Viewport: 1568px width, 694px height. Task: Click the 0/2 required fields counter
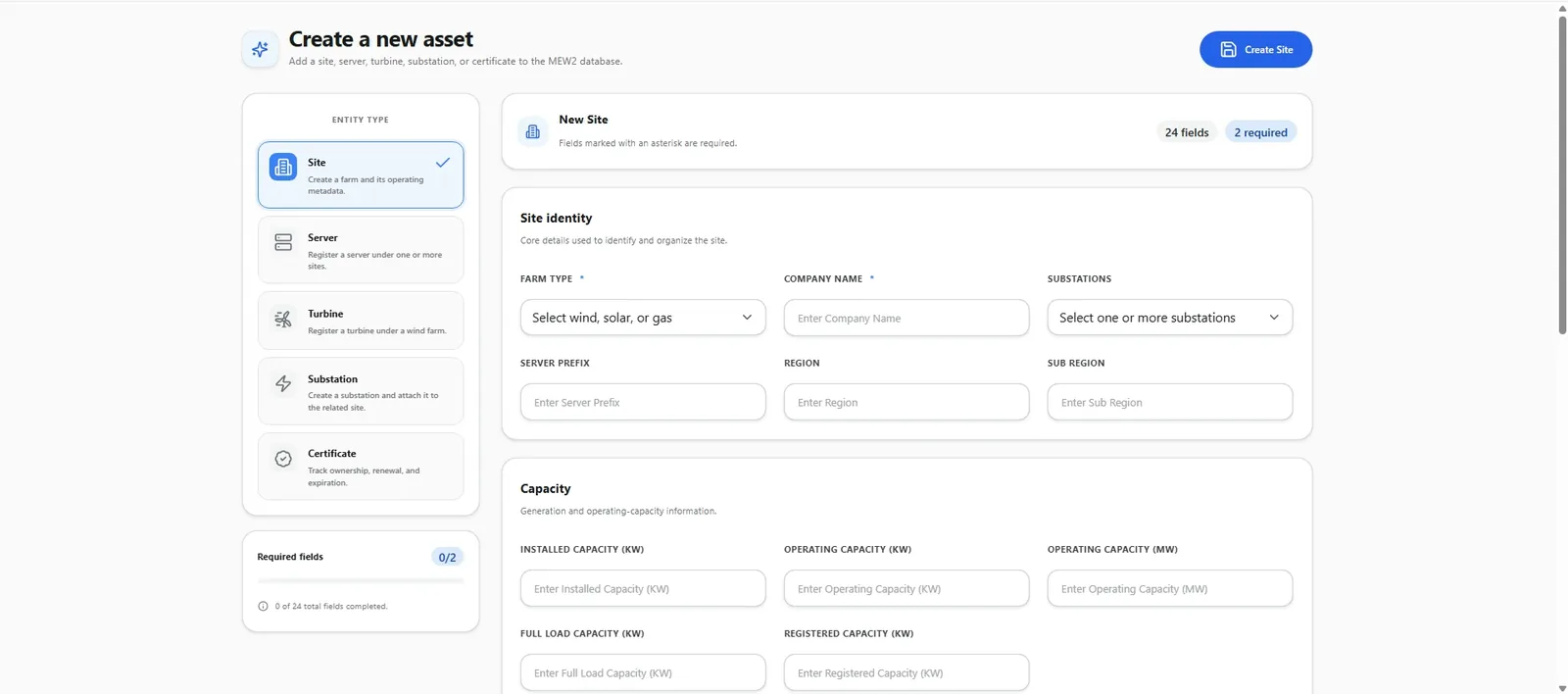coord(447,557)
